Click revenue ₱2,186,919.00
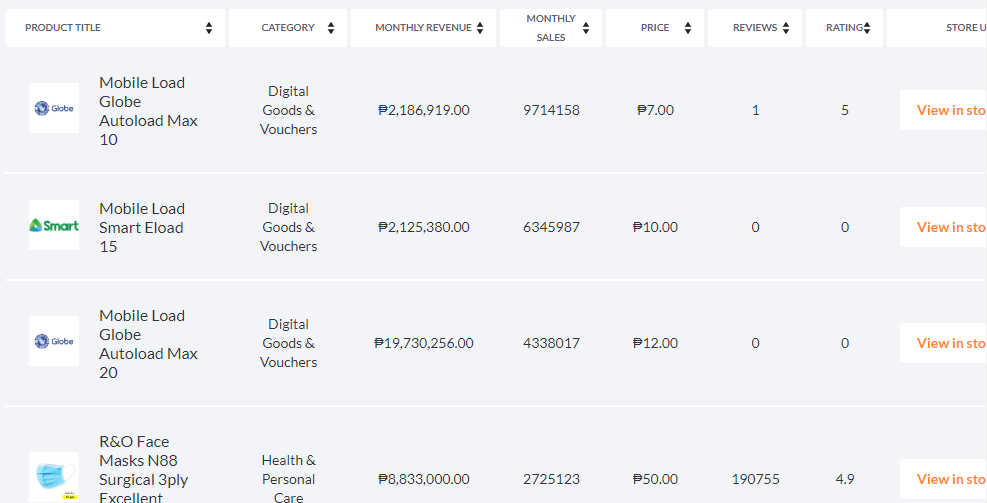Screen dimensions: 987x503 424,110
